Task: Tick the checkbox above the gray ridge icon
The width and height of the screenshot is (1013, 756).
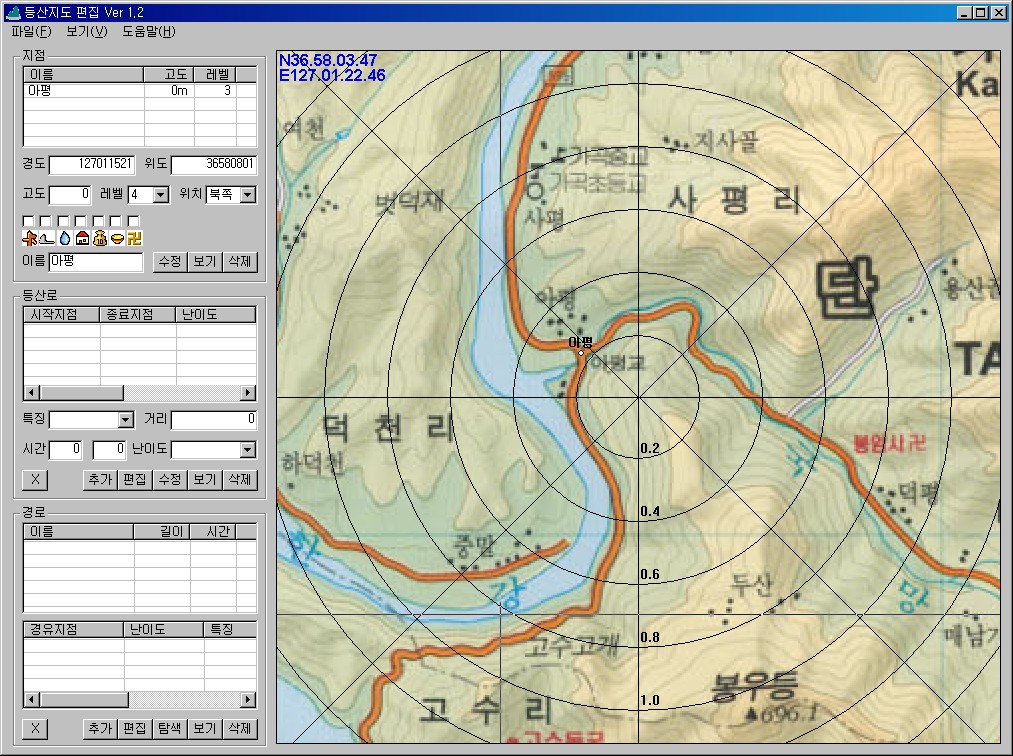Action: [x=45, y=221]
